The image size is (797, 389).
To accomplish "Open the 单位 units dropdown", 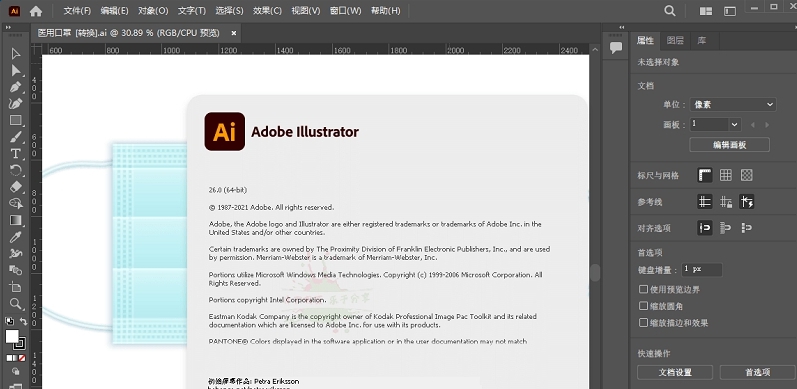I will tap(732, 105).
